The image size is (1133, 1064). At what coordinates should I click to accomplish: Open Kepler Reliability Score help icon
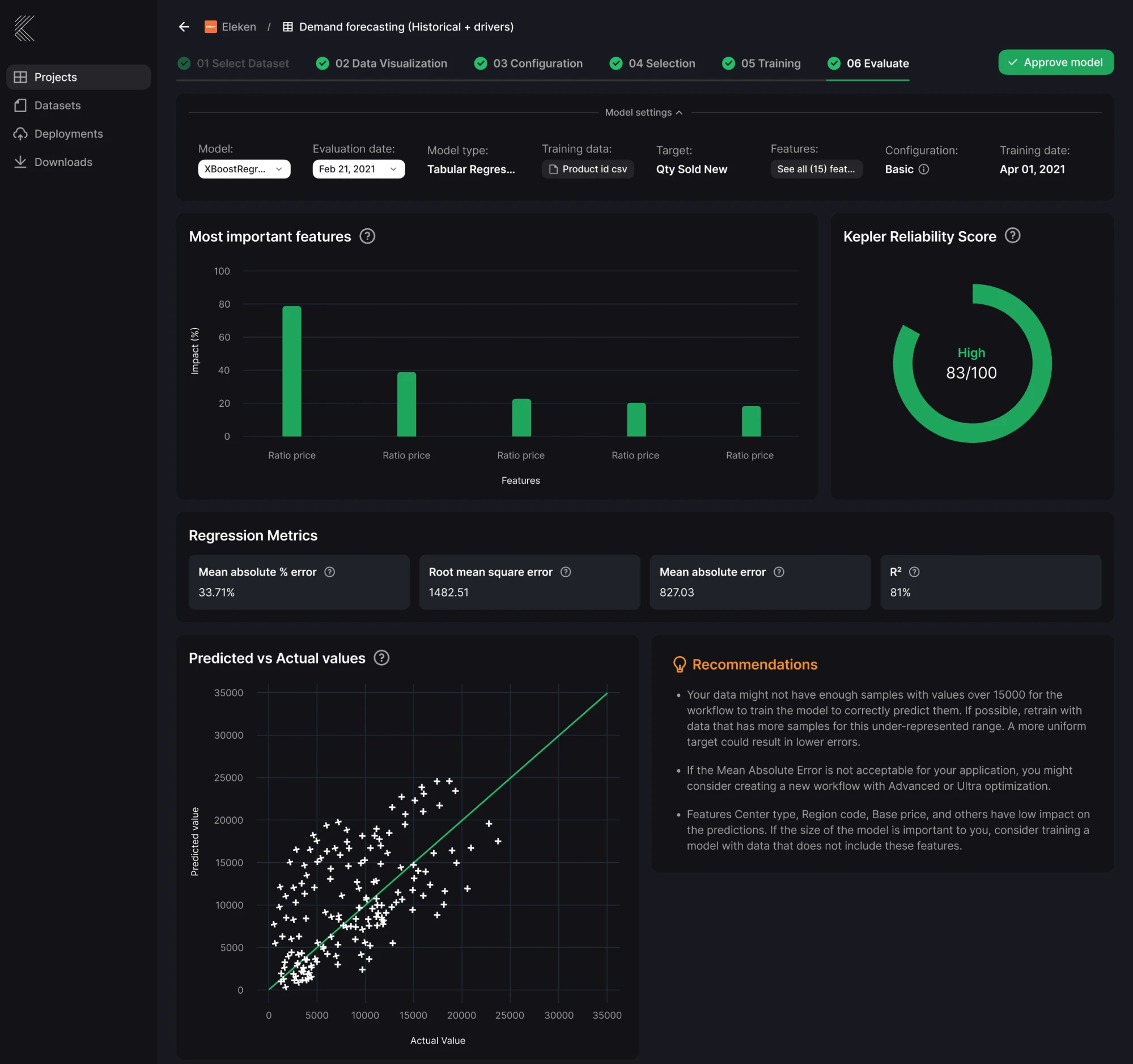pyautogui.click(x=1012, y=236)
